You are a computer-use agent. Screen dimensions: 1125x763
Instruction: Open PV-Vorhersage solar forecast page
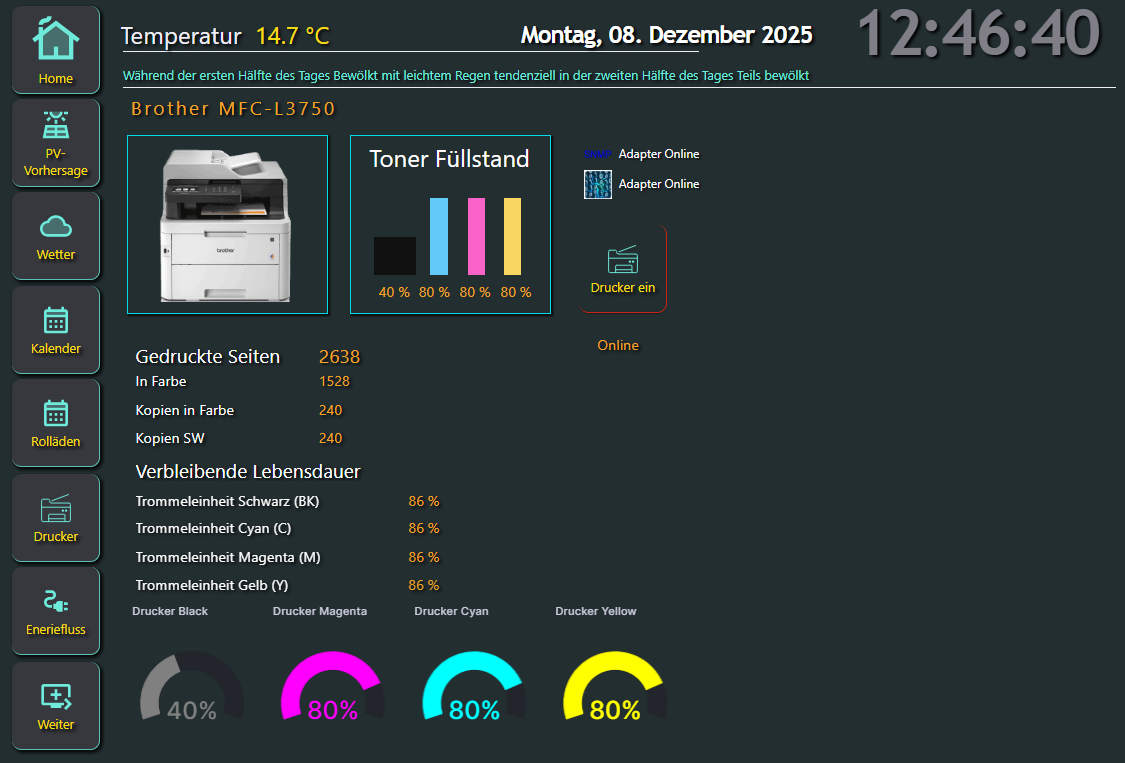click(x=55, y=143)
